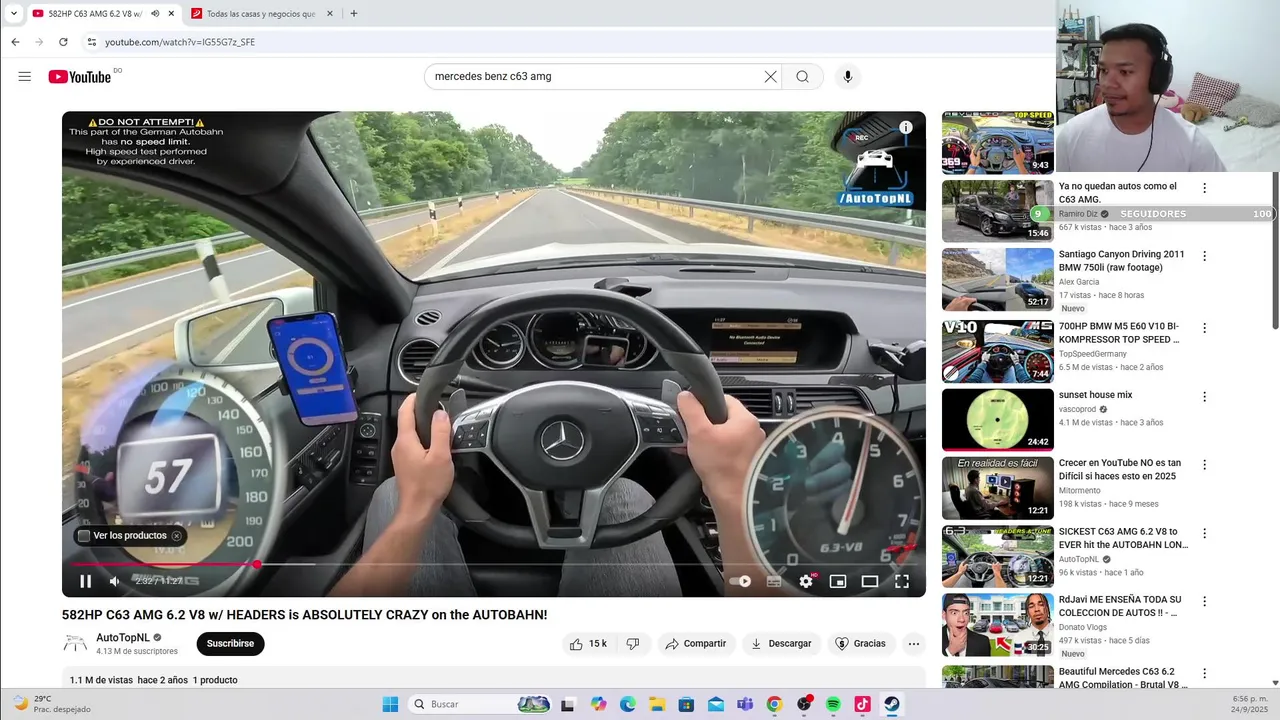Dismiss the Ver los productos chip

click(x=177, y=536)
